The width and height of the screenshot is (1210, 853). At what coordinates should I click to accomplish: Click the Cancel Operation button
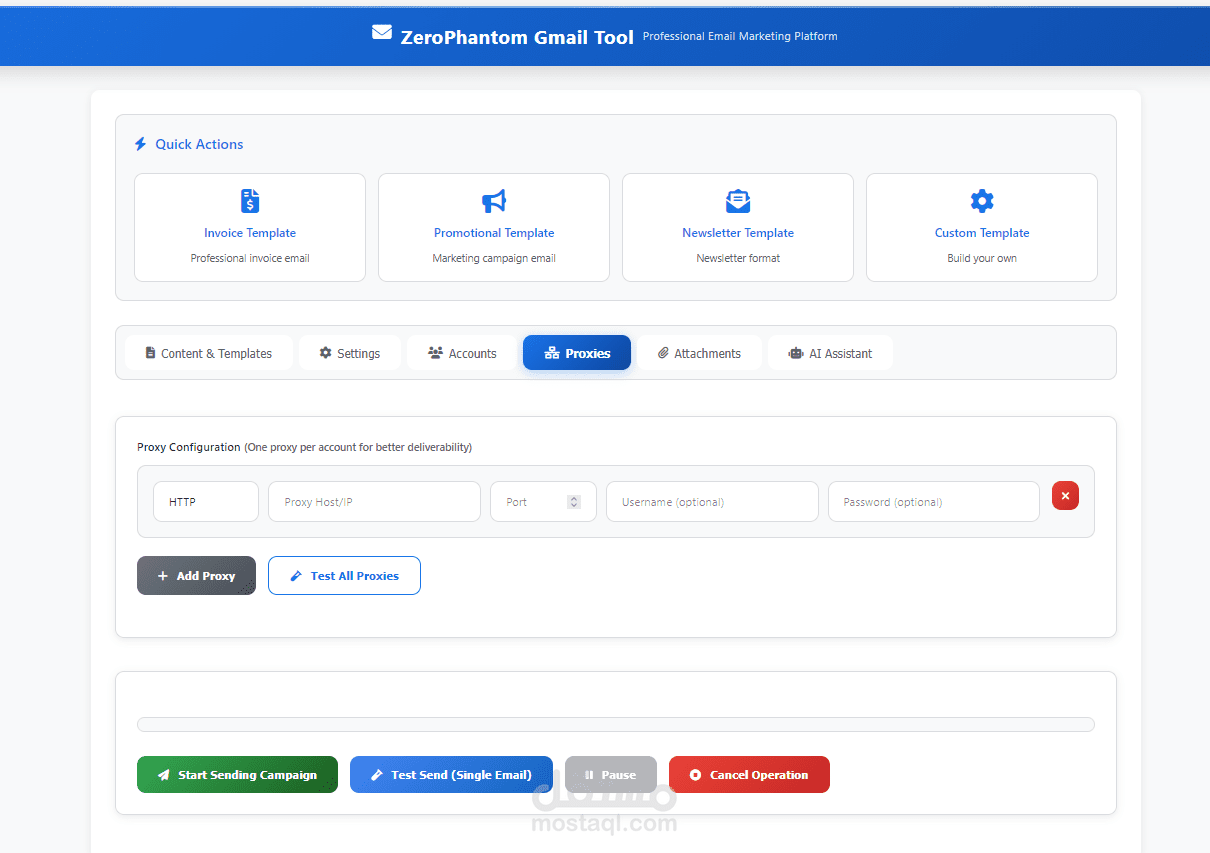pyautogui.click(x=749, y=775)
